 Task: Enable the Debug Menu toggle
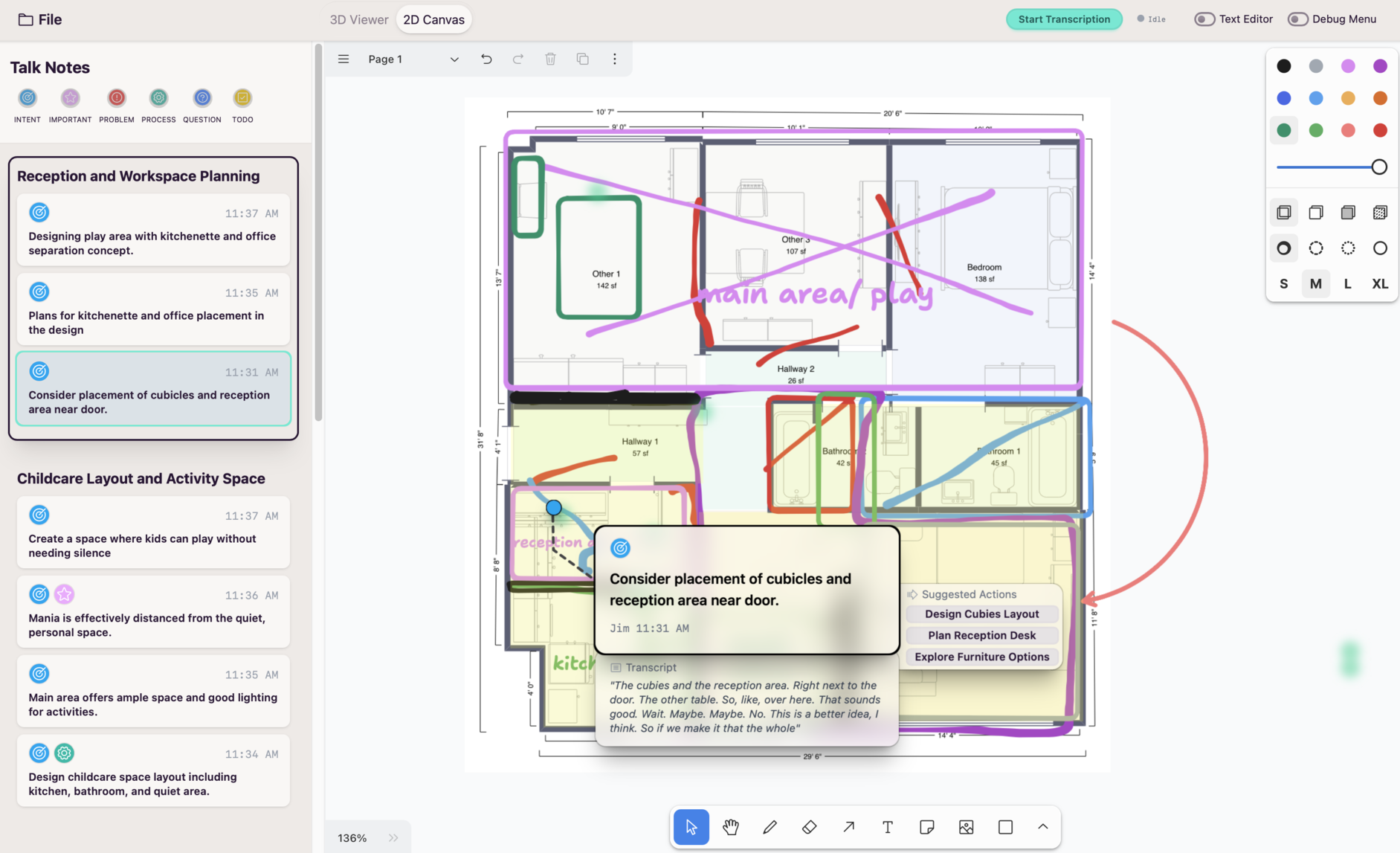[x=1298, y=19]
